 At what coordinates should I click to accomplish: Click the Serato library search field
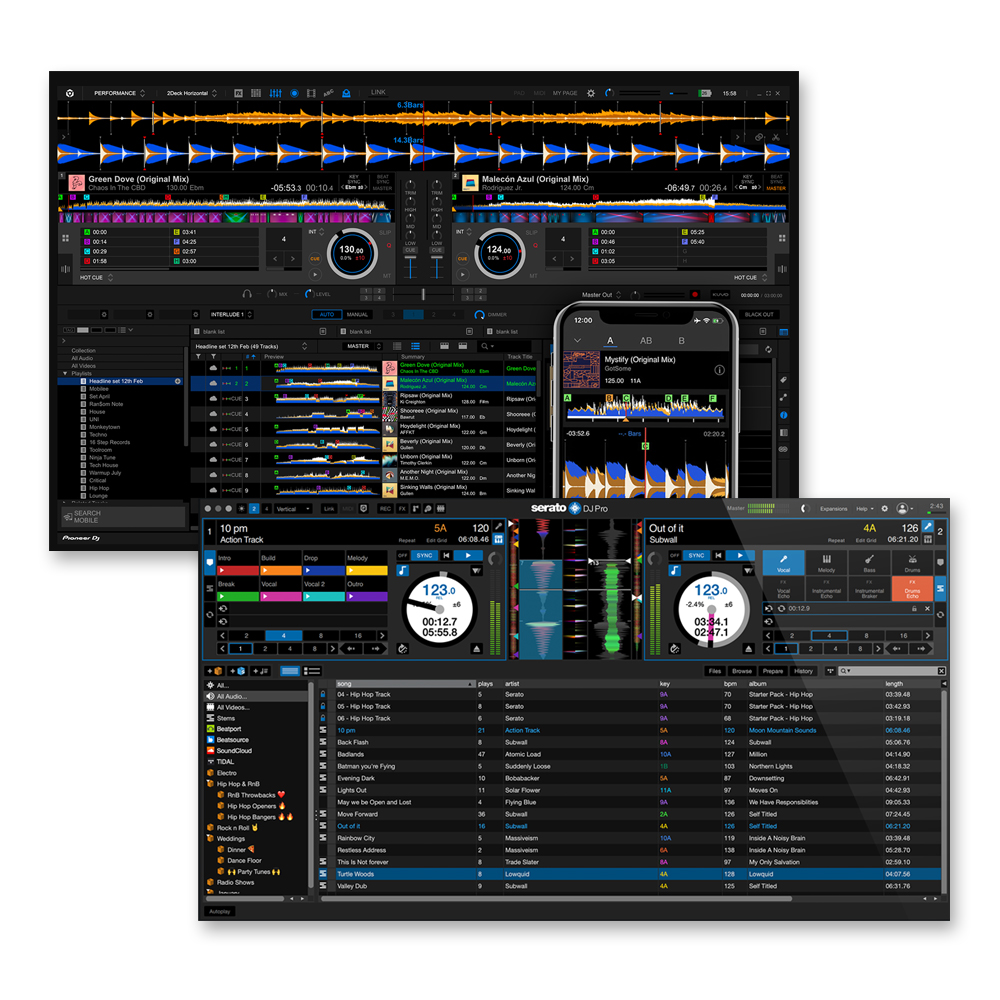[893, 671]
